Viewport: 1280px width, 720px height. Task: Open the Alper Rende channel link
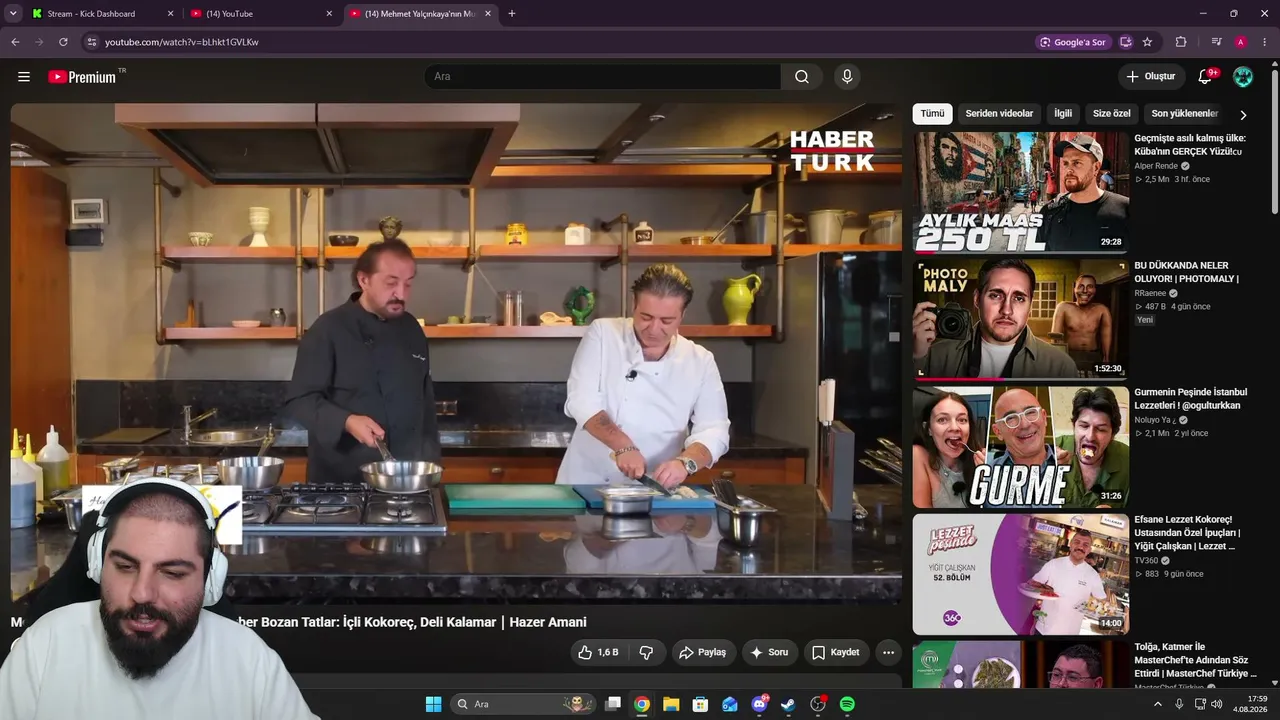(1156, 166)
